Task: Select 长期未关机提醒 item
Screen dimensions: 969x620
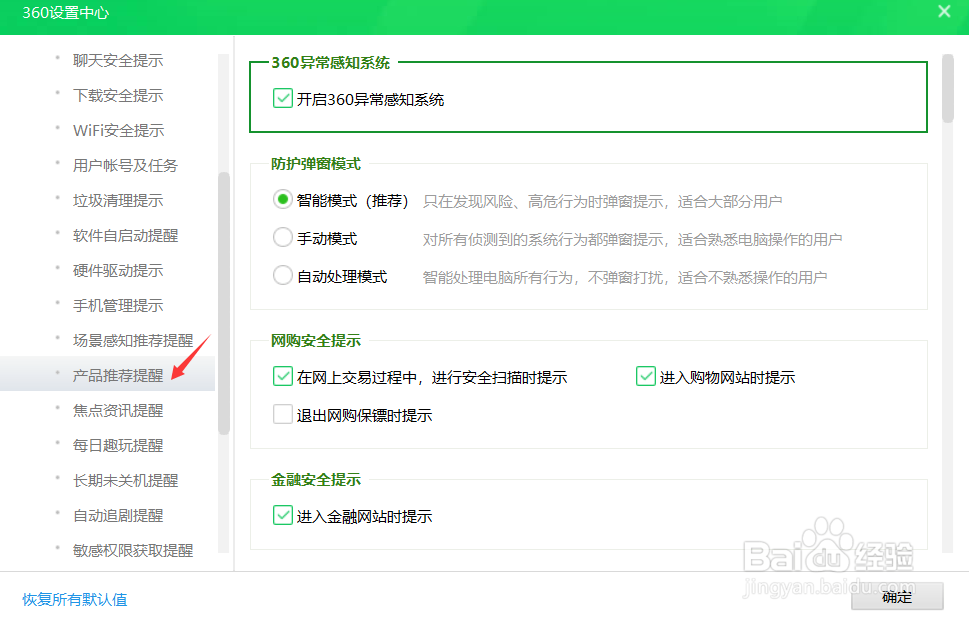Action: pyautogui.click(x=125, y=480)
